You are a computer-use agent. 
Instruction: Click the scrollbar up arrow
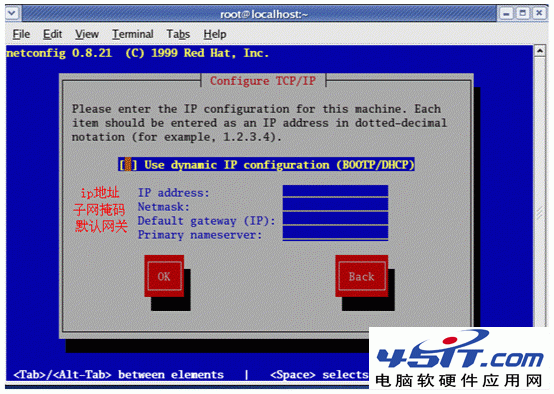coord(540,51)
